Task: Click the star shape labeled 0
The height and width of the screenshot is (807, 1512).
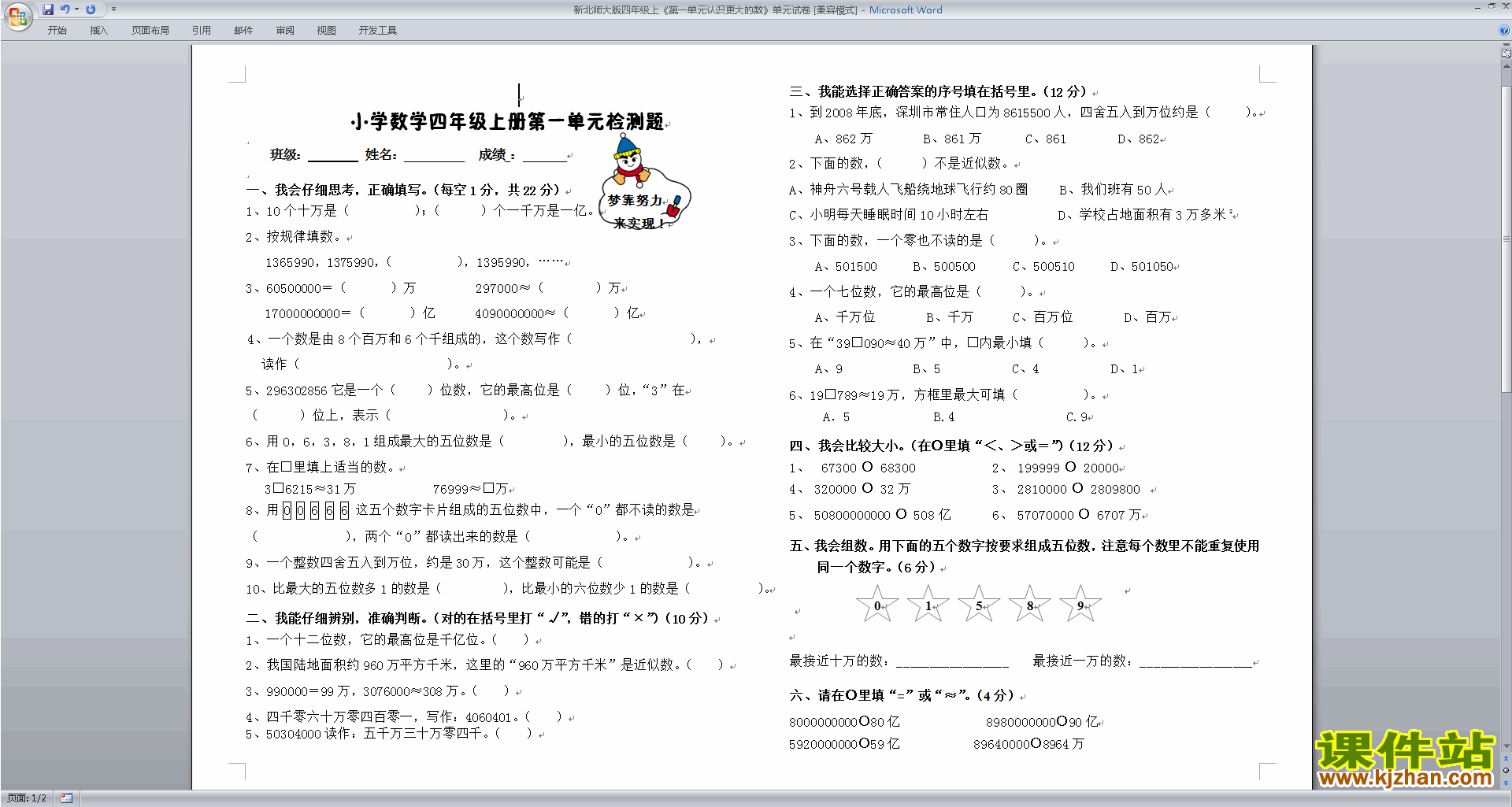Action: [876, 605]
